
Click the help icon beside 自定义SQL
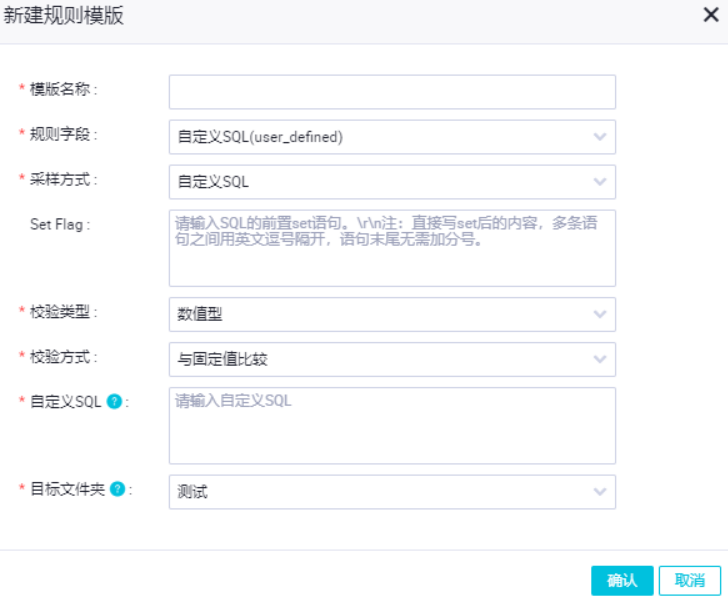[115, 402]
